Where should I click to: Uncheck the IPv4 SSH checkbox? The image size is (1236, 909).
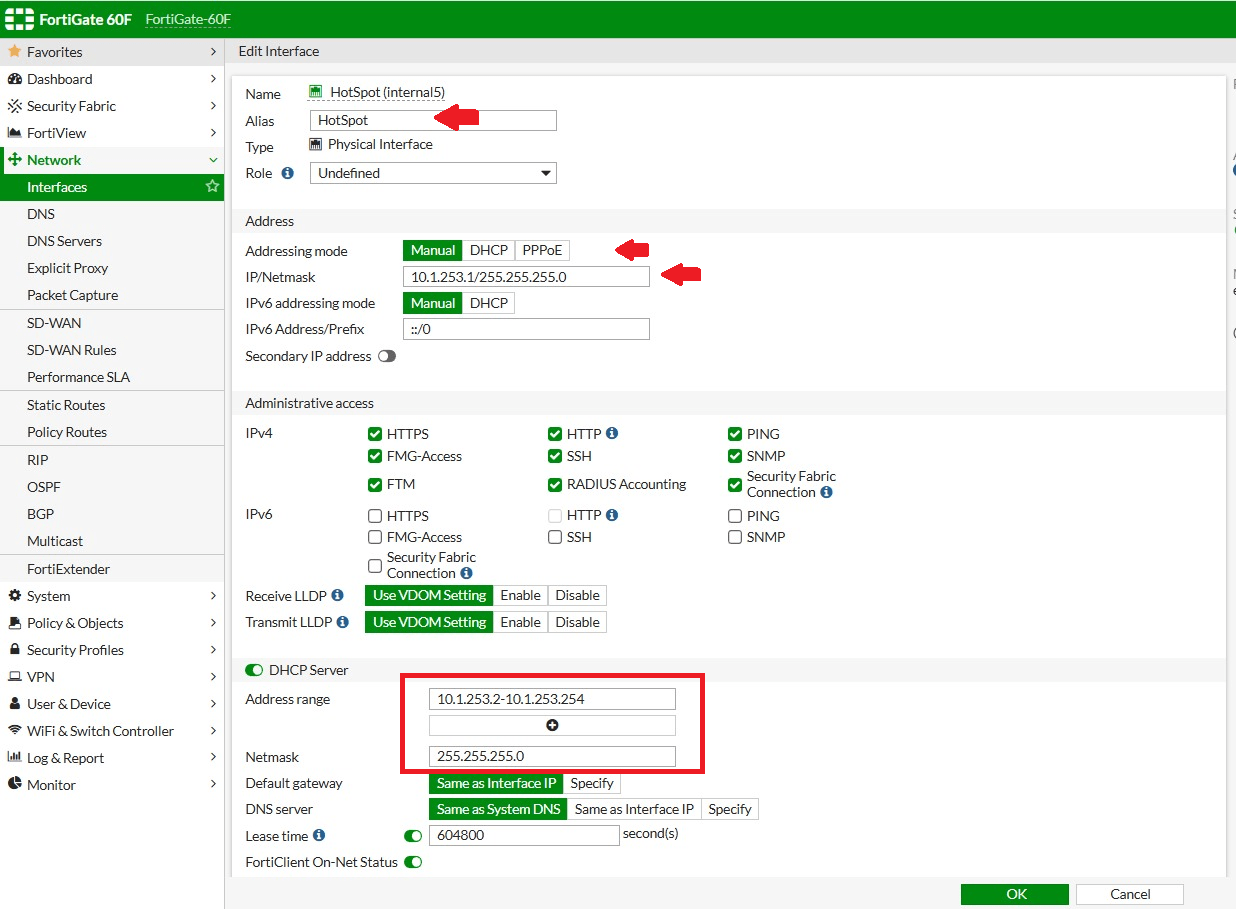[555, 456]
